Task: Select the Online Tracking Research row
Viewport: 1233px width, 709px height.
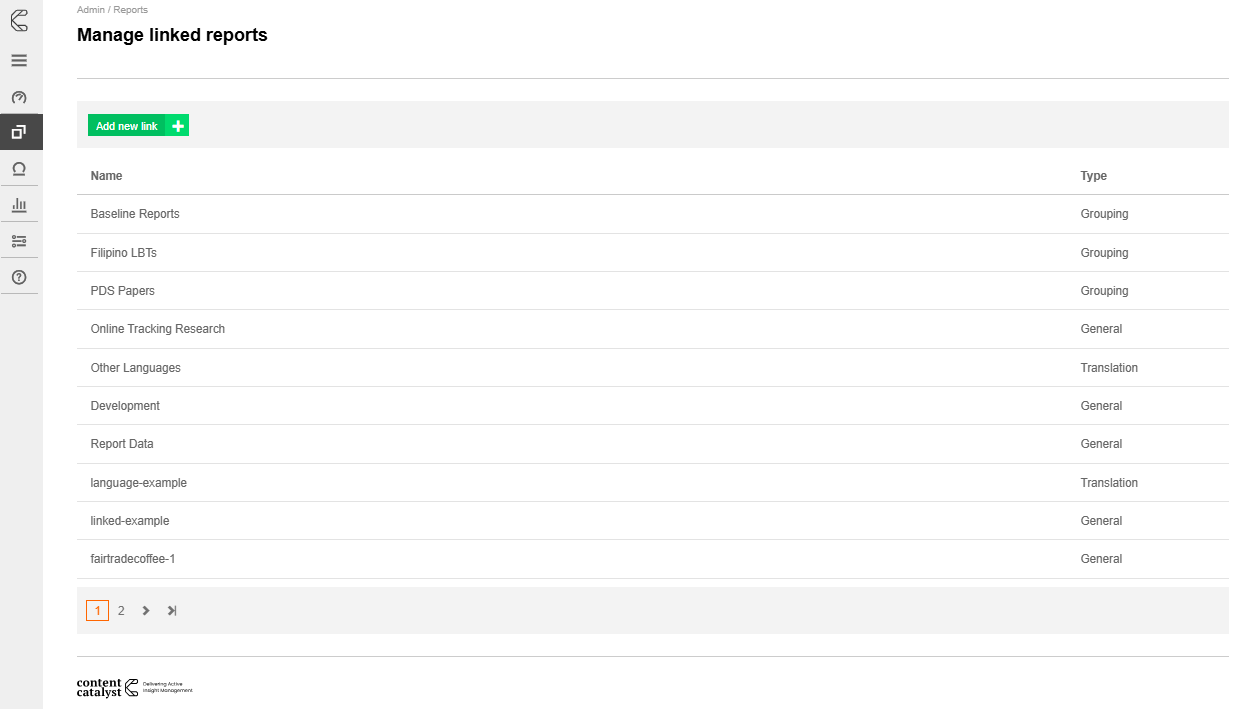Action: pyautogui.click(x=652, y=329)
